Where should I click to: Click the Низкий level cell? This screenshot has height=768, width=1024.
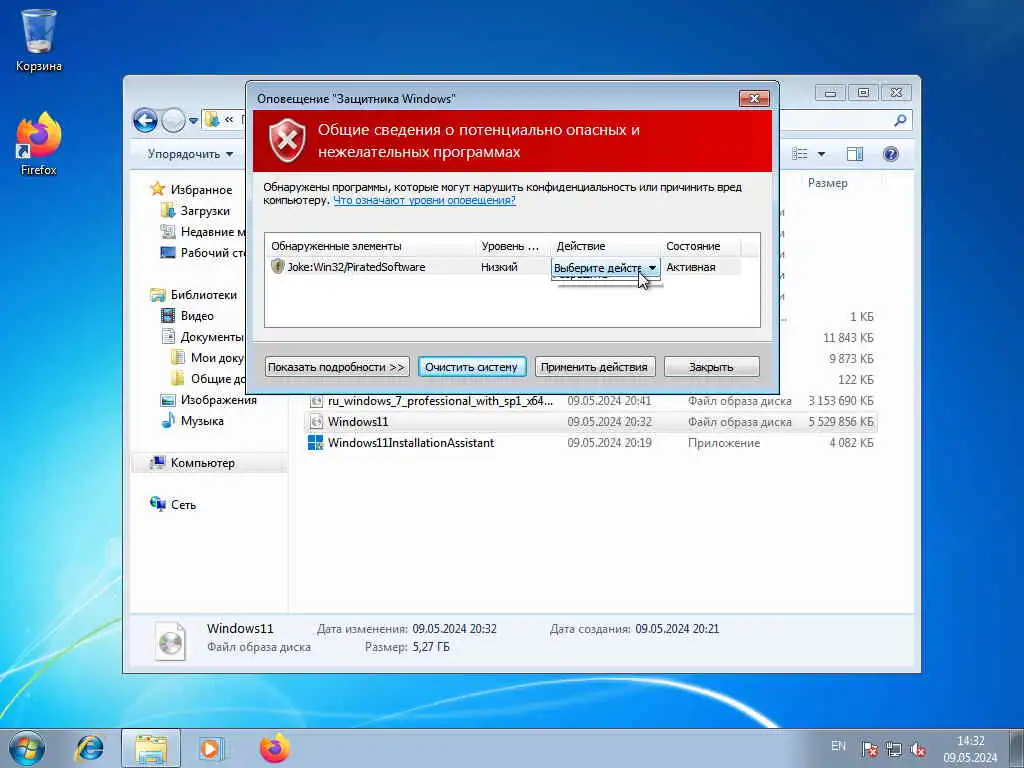click(499, 267)
